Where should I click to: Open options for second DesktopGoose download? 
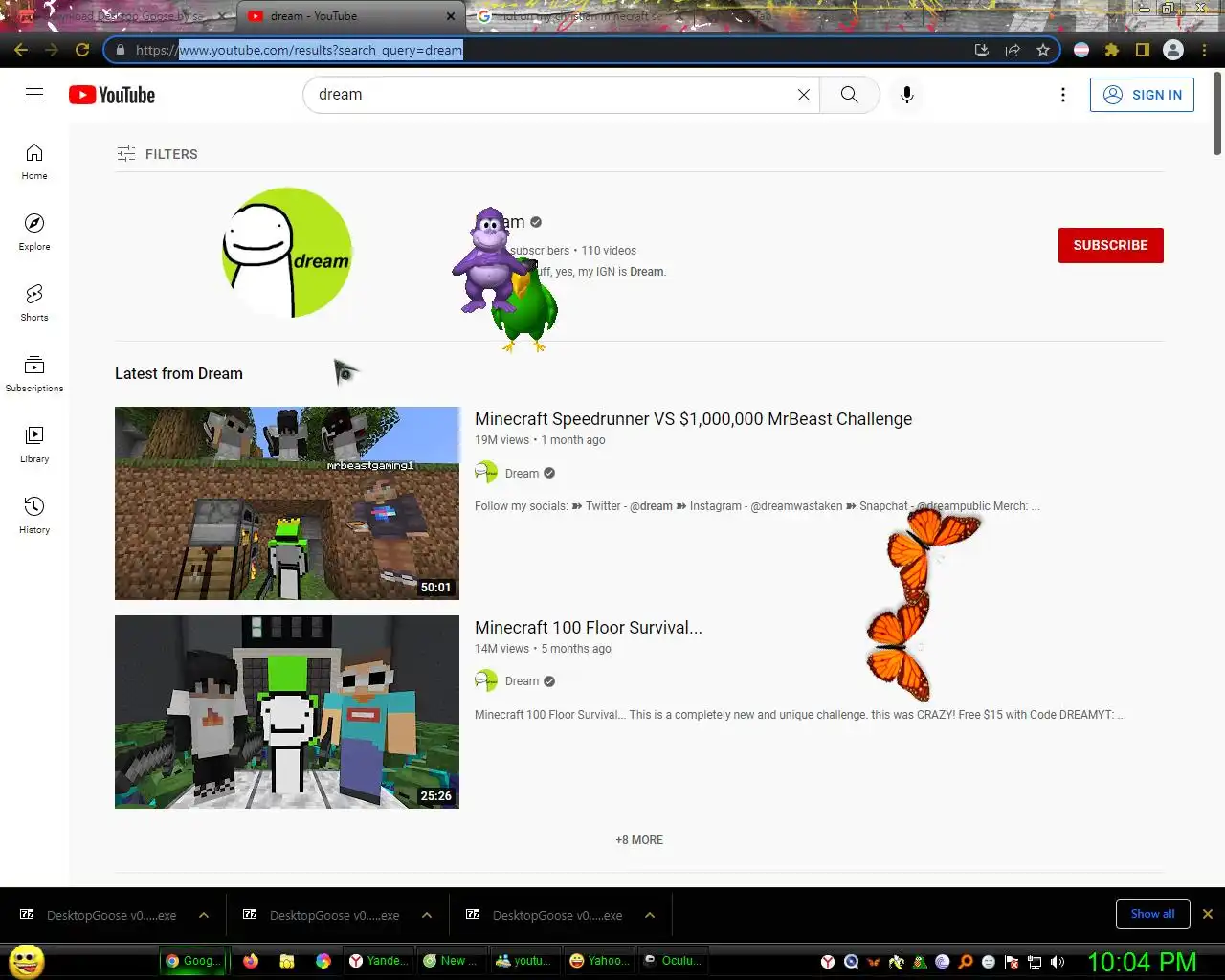point(427,915)
